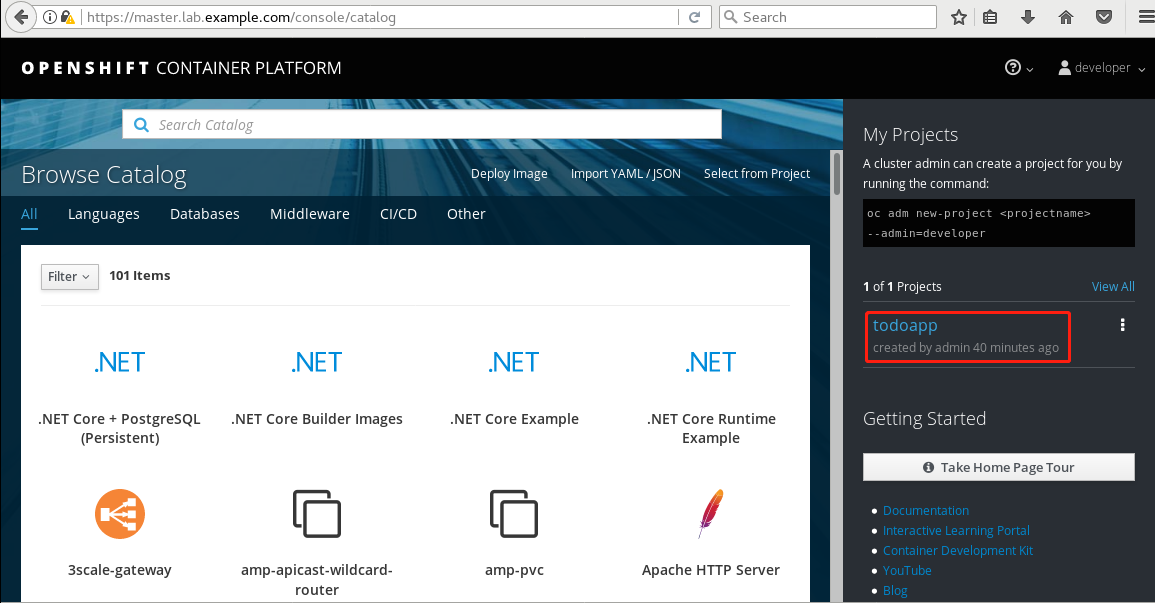Click the OpenShift Container Platform logo
The height and width of the screenshot is (603, 1155).
pos(181,68)
